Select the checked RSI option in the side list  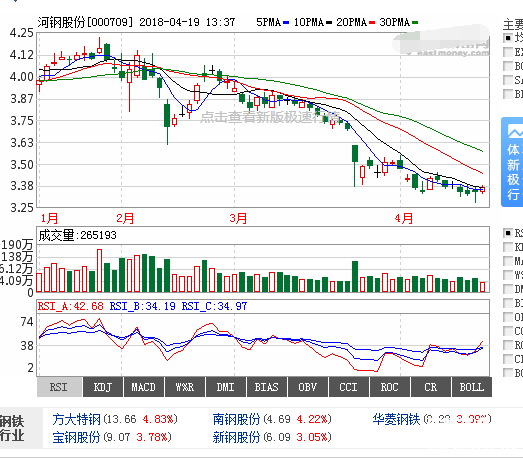pyautogui.click(x=508, y=233)
